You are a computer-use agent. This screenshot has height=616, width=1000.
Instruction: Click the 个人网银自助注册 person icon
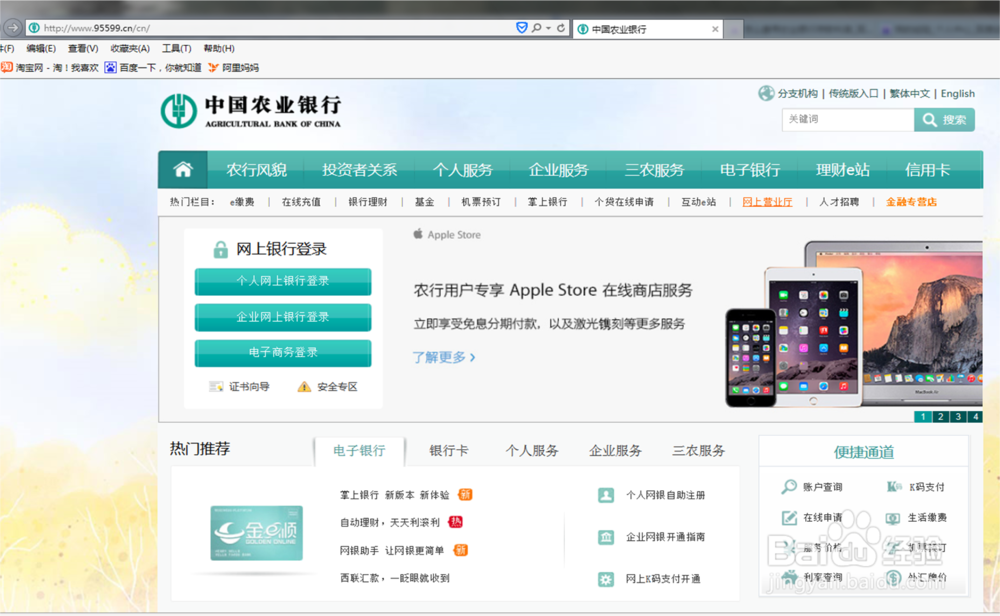tap(606, 495)
